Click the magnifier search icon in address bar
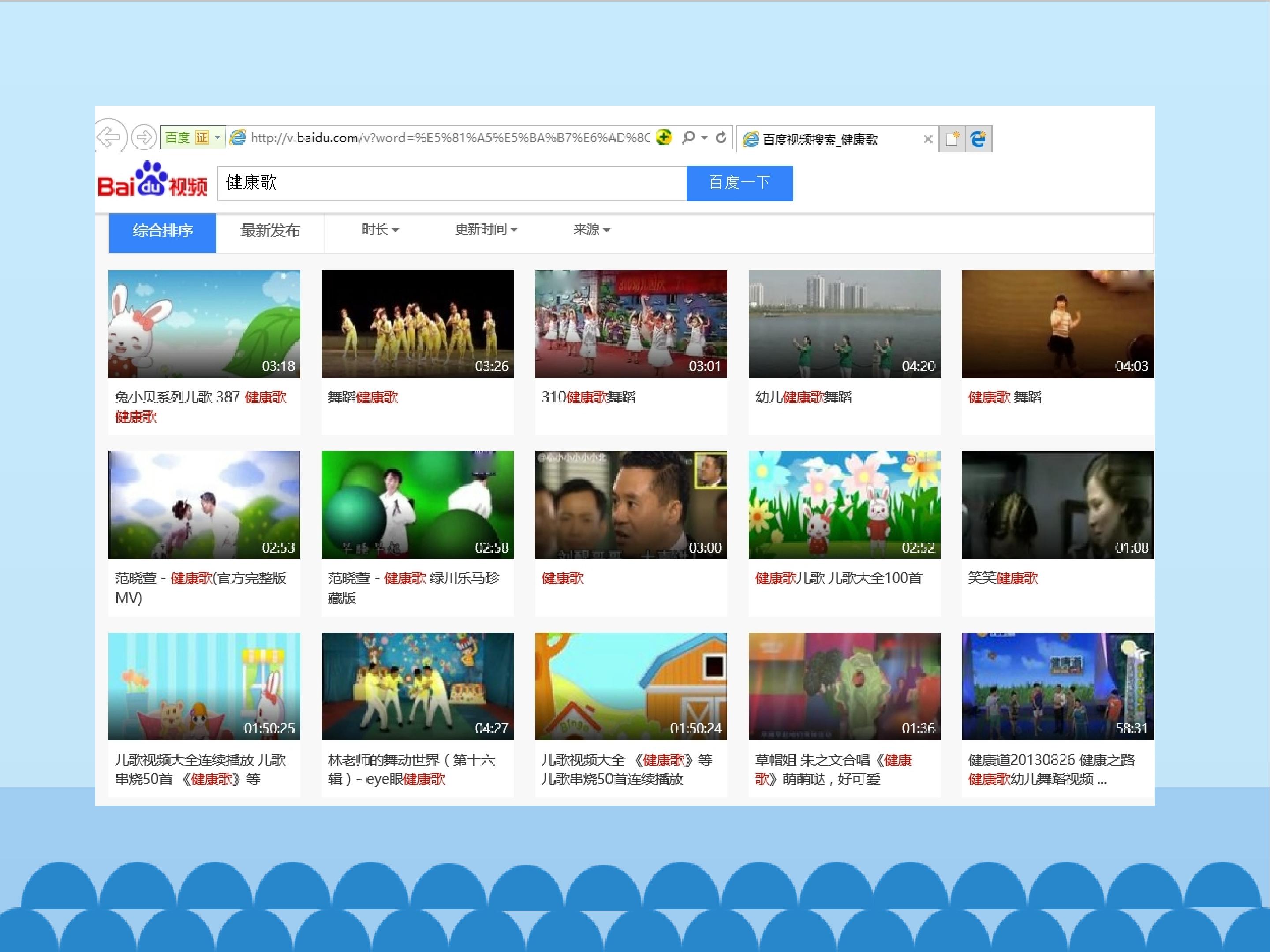Image resolution: width=1270 pixels, height=952 pixels. click(x=688, y=138)
